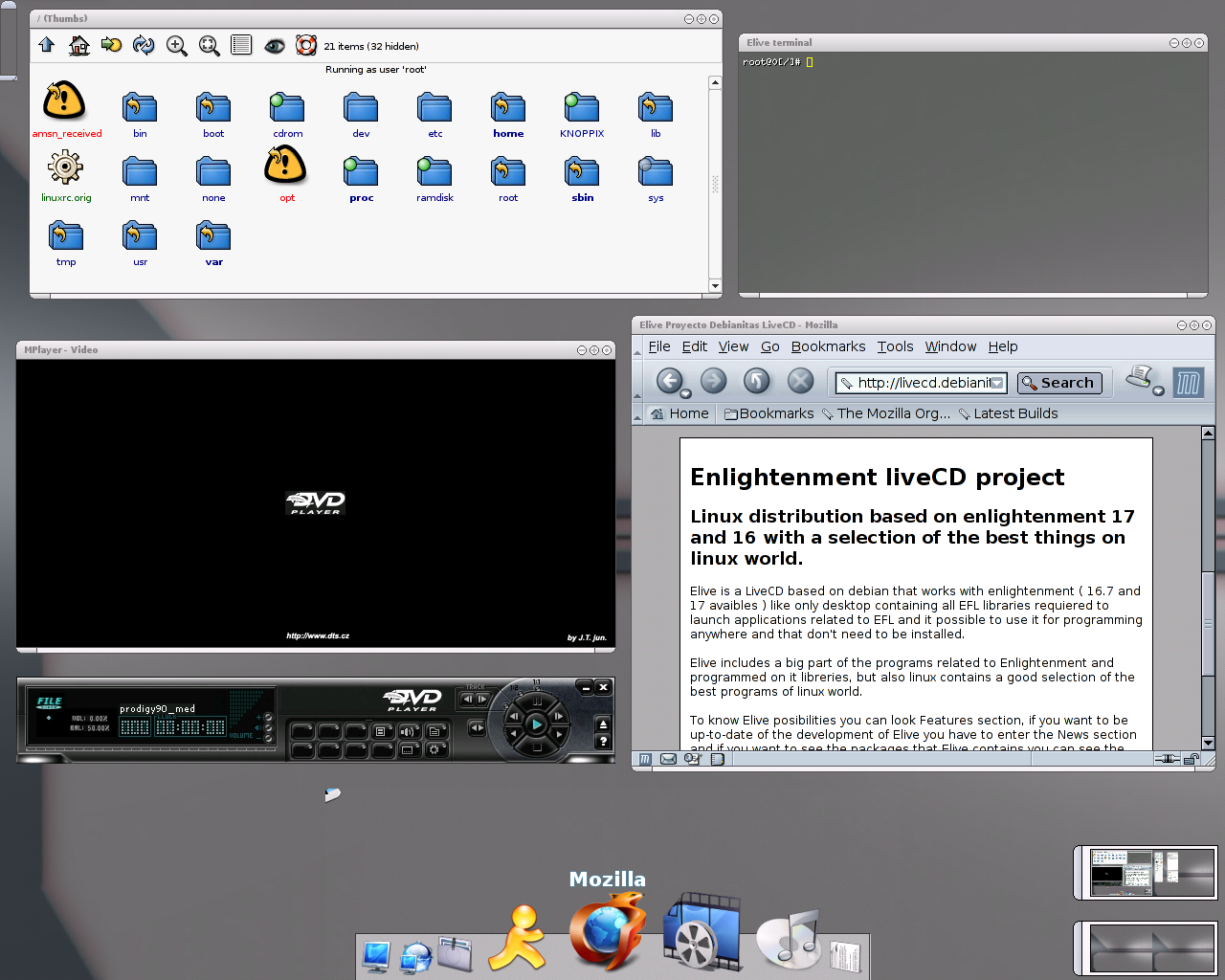Play the video in DVD Player
Screen dimensions: 1225x980
click(536, 724)
